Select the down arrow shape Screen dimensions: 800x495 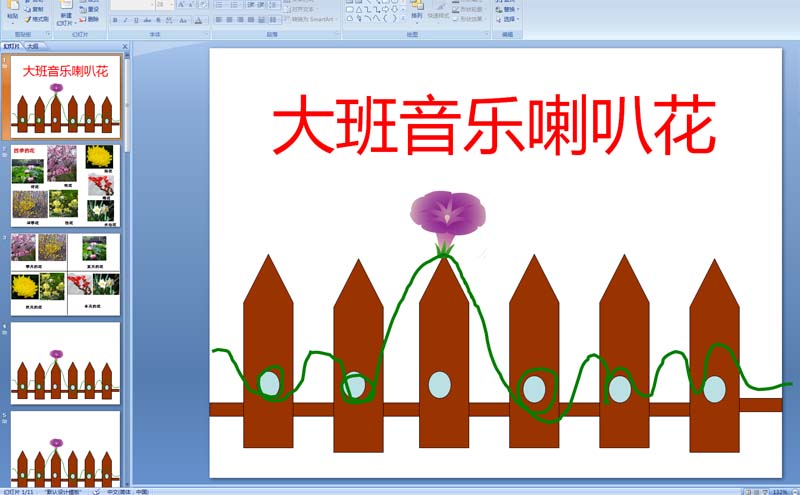394,9
